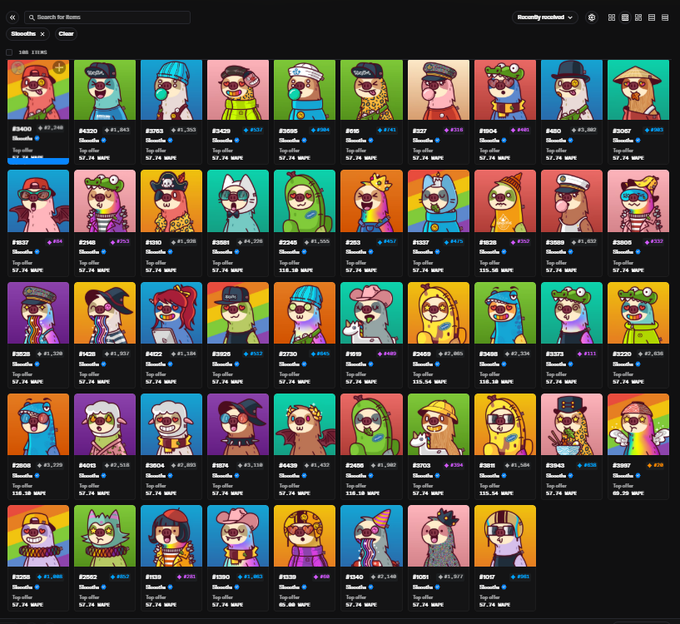Screen dimensions: 680x624
Task: Open the Recently received sort dropdown
Action: coord(545,17)
